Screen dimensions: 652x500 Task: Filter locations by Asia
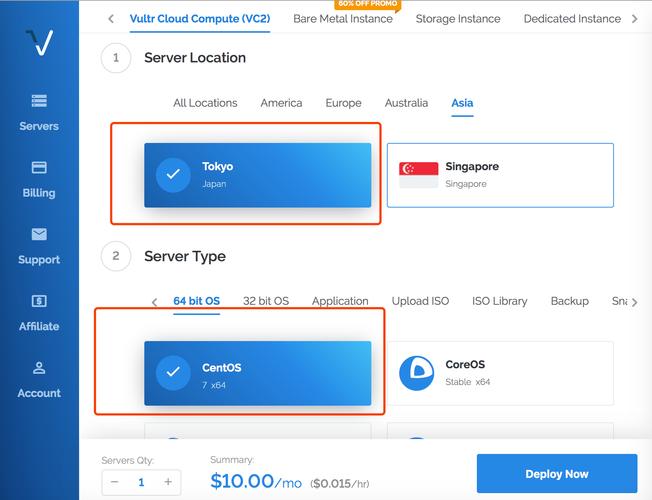click(462, 103)
